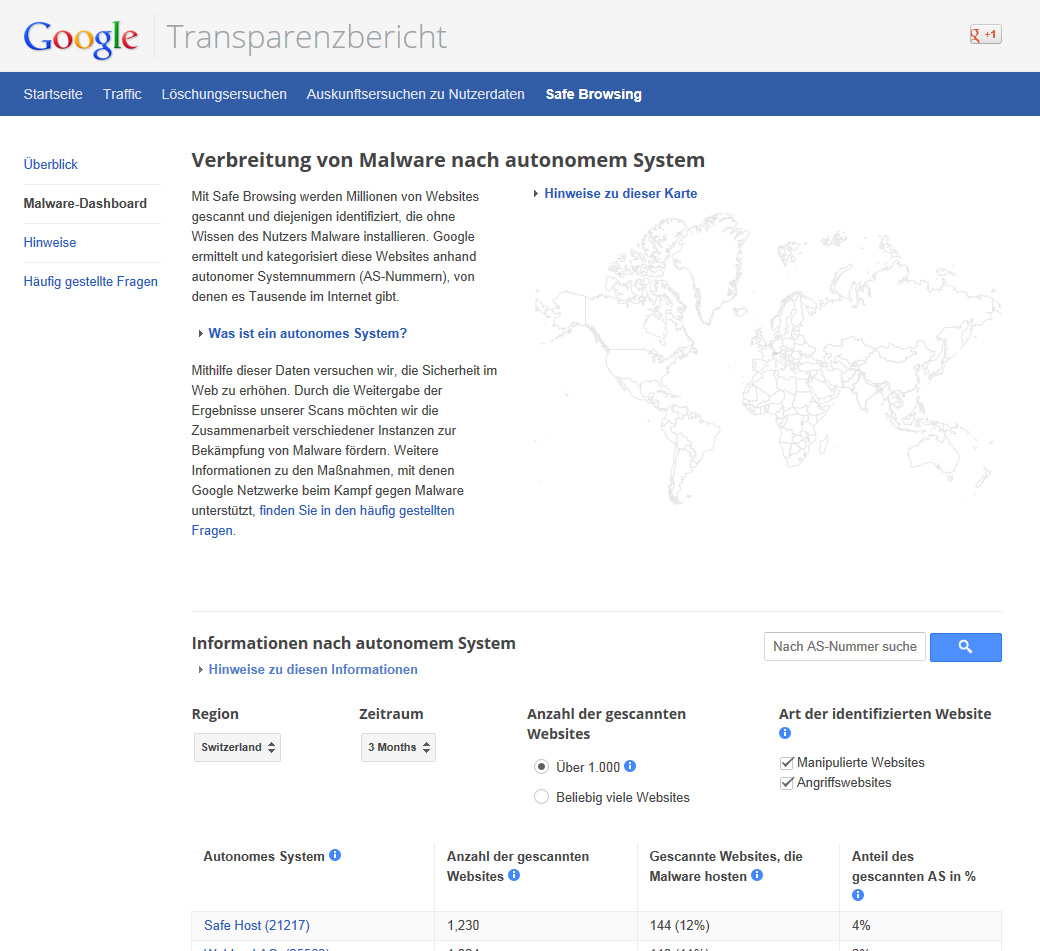
Task: Click 'Informationen nach autonomem System' heading
Action: [354, 643]
